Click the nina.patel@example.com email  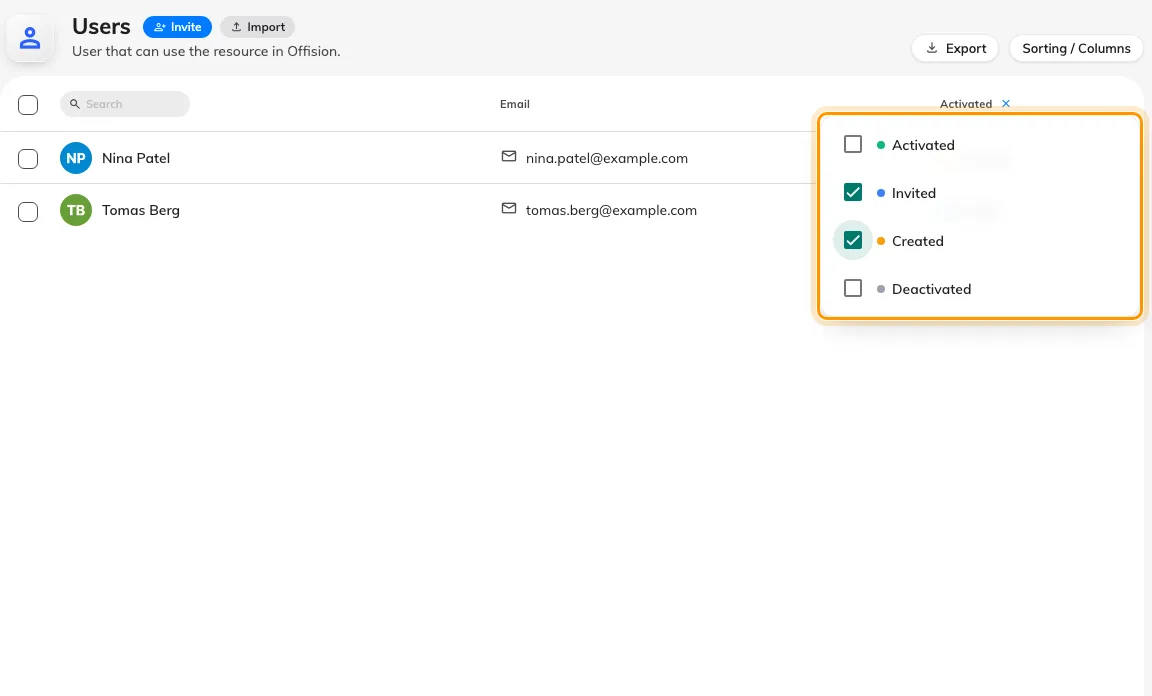(x=607, y=158)
